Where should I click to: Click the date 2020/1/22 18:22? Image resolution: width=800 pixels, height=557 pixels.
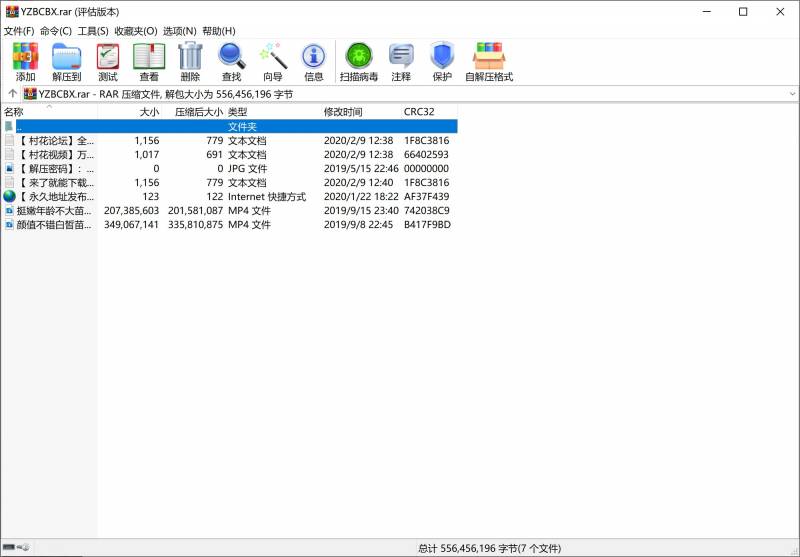click(x=361, y=196)
